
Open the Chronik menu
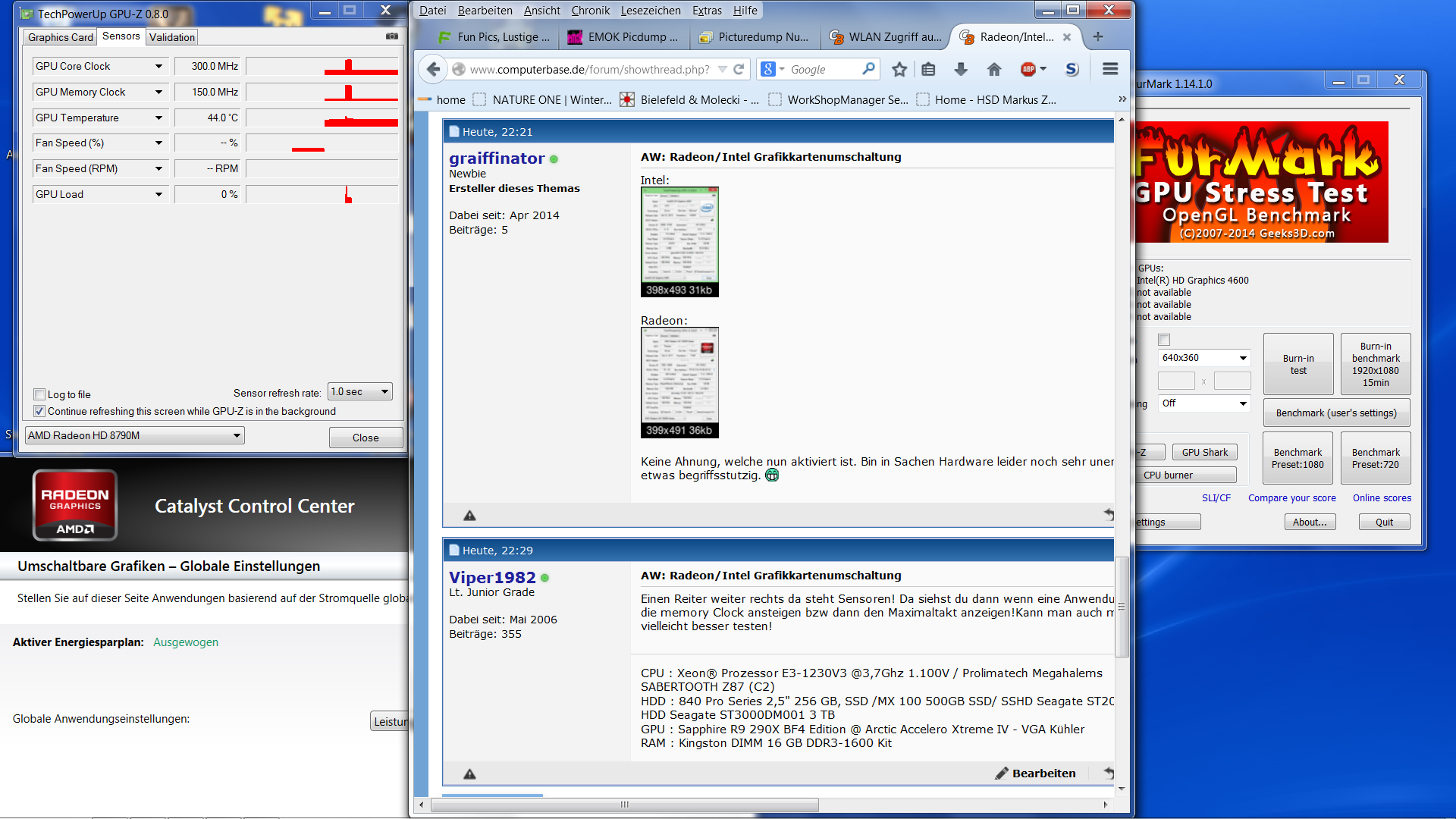tap(590, 11)
